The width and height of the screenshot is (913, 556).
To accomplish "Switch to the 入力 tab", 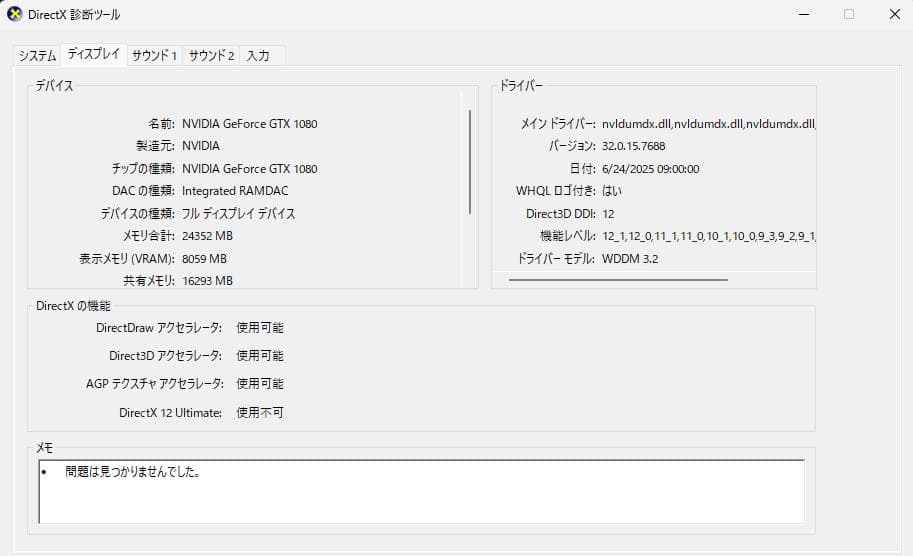I will coord(258,56).
